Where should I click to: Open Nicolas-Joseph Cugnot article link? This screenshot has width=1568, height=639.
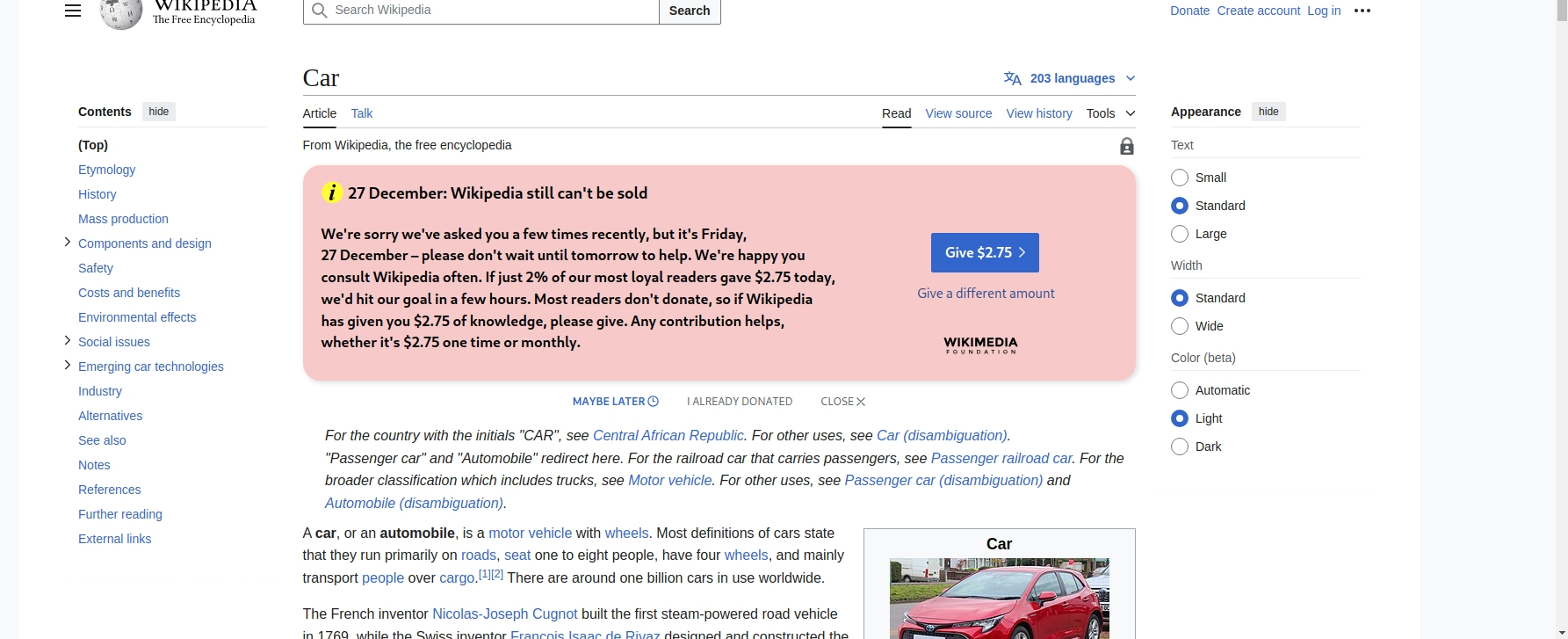coord(505,614)
